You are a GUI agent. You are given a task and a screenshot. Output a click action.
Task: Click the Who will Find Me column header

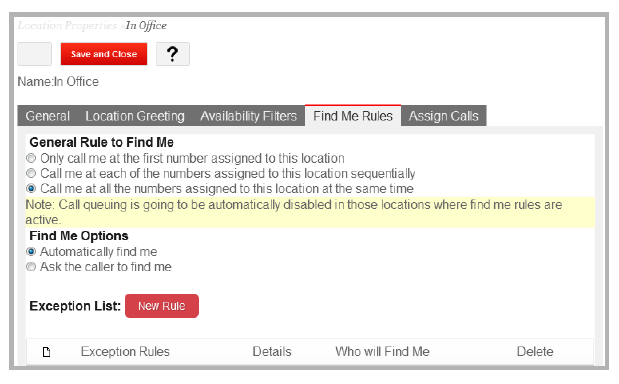[383, 352]
